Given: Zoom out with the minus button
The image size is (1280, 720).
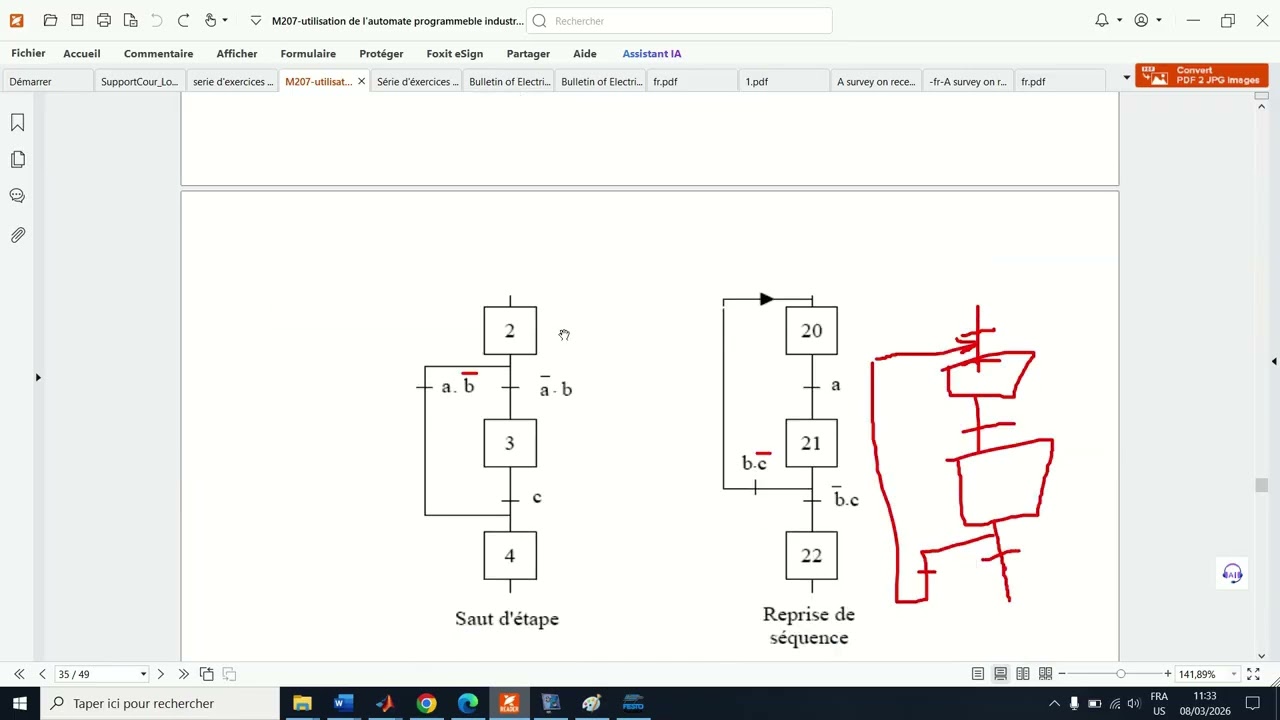Looking at the screenshot, I should [1062, 674].
